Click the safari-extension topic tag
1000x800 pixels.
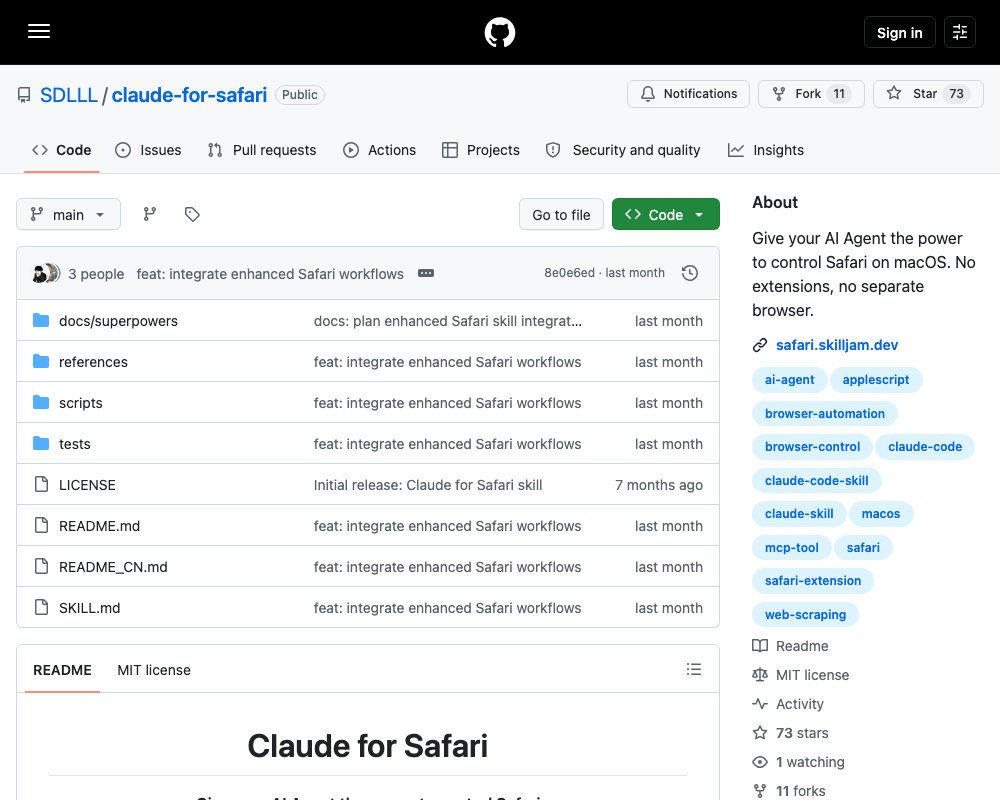812,581
